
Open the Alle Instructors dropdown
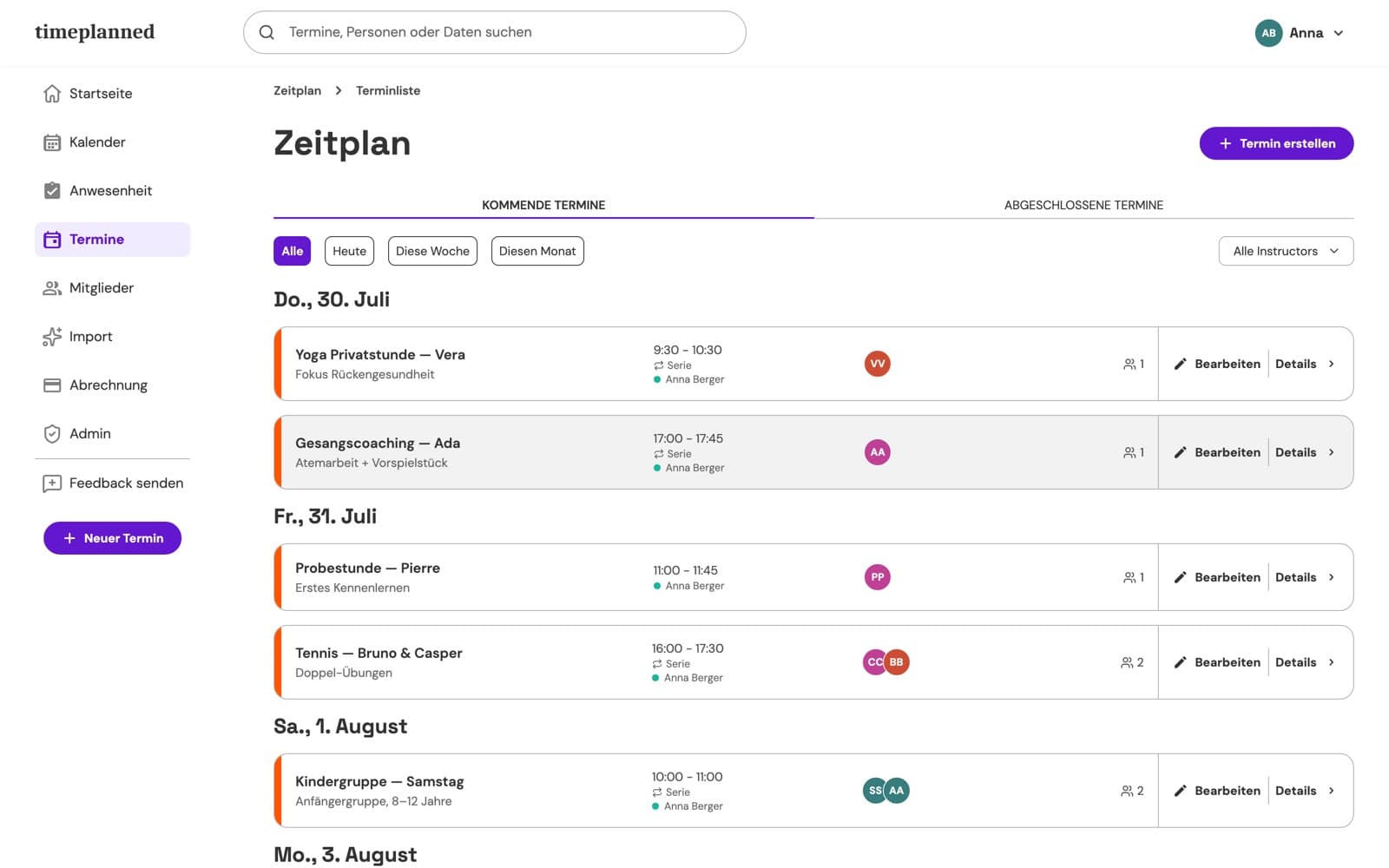(1286, 251)
